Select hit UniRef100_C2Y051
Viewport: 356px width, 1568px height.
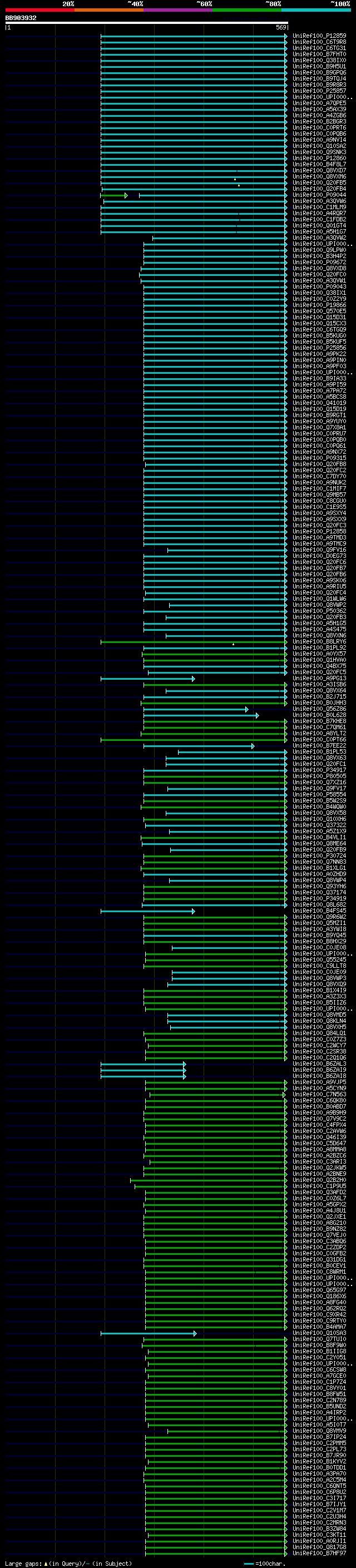319,1357
